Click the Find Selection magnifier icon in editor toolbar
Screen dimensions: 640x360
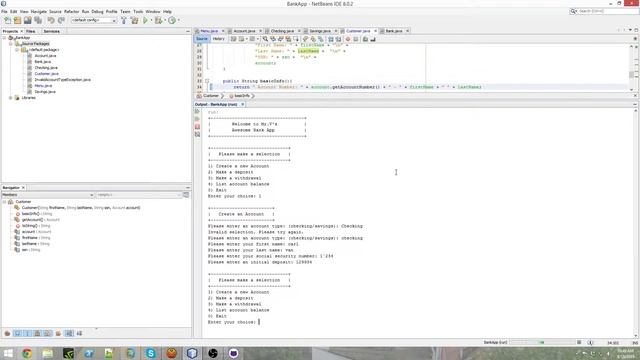point(265,39)
